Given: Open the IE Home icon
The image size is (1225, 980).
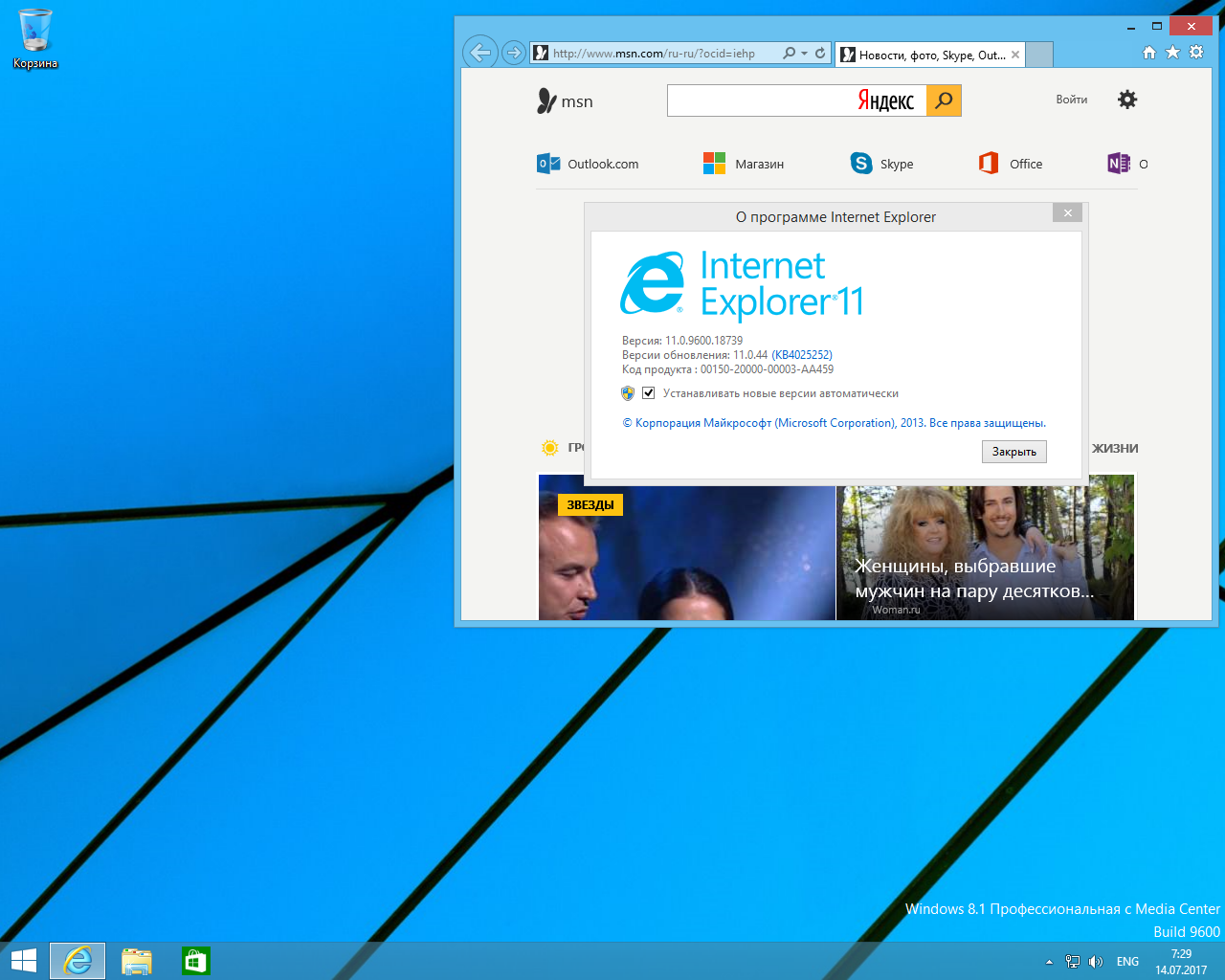Looking at the screenshot, I should tap(1149, 53).
